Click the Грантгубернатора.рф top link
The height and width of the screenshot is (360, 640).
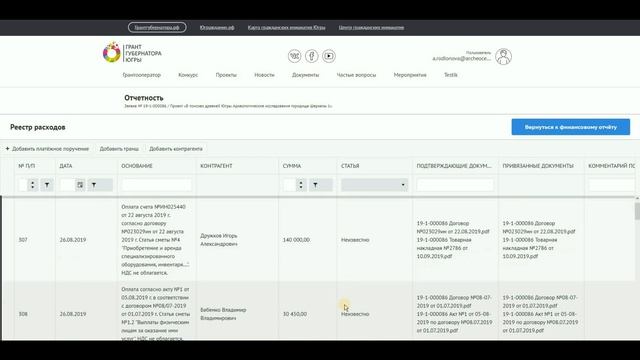(157, 27)
